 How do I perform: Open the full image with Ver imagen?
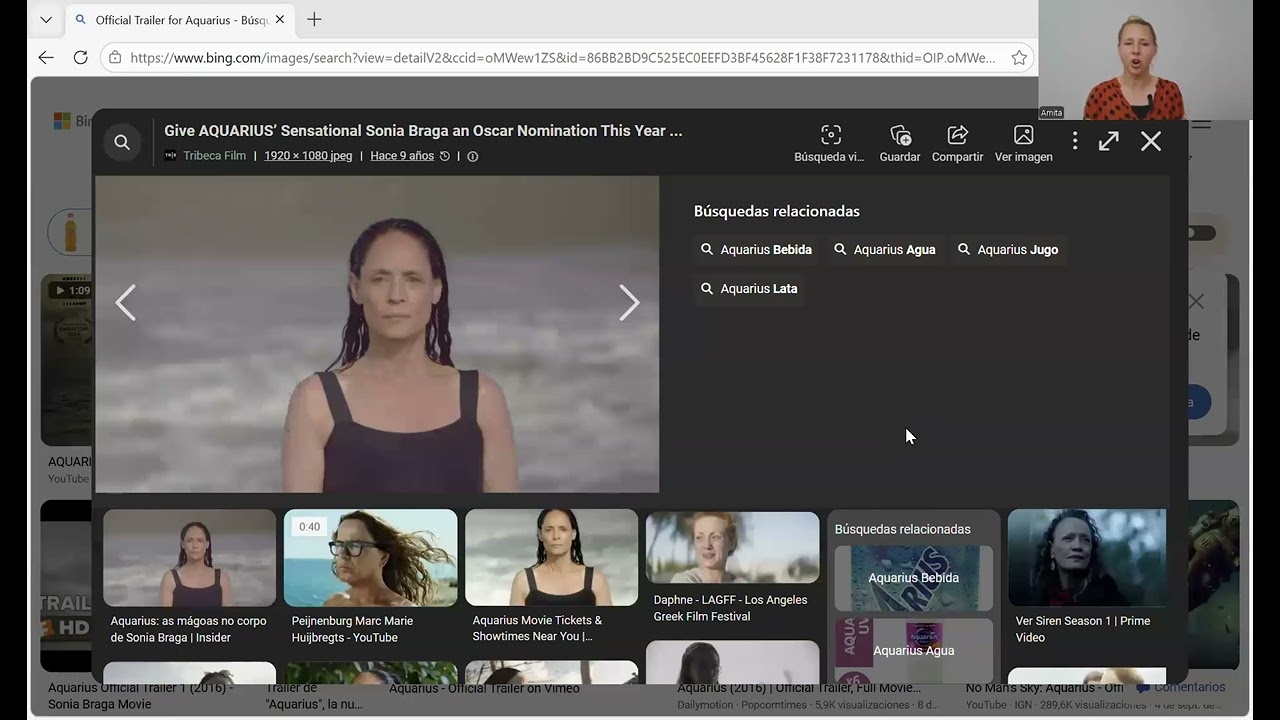point(1023,143)
